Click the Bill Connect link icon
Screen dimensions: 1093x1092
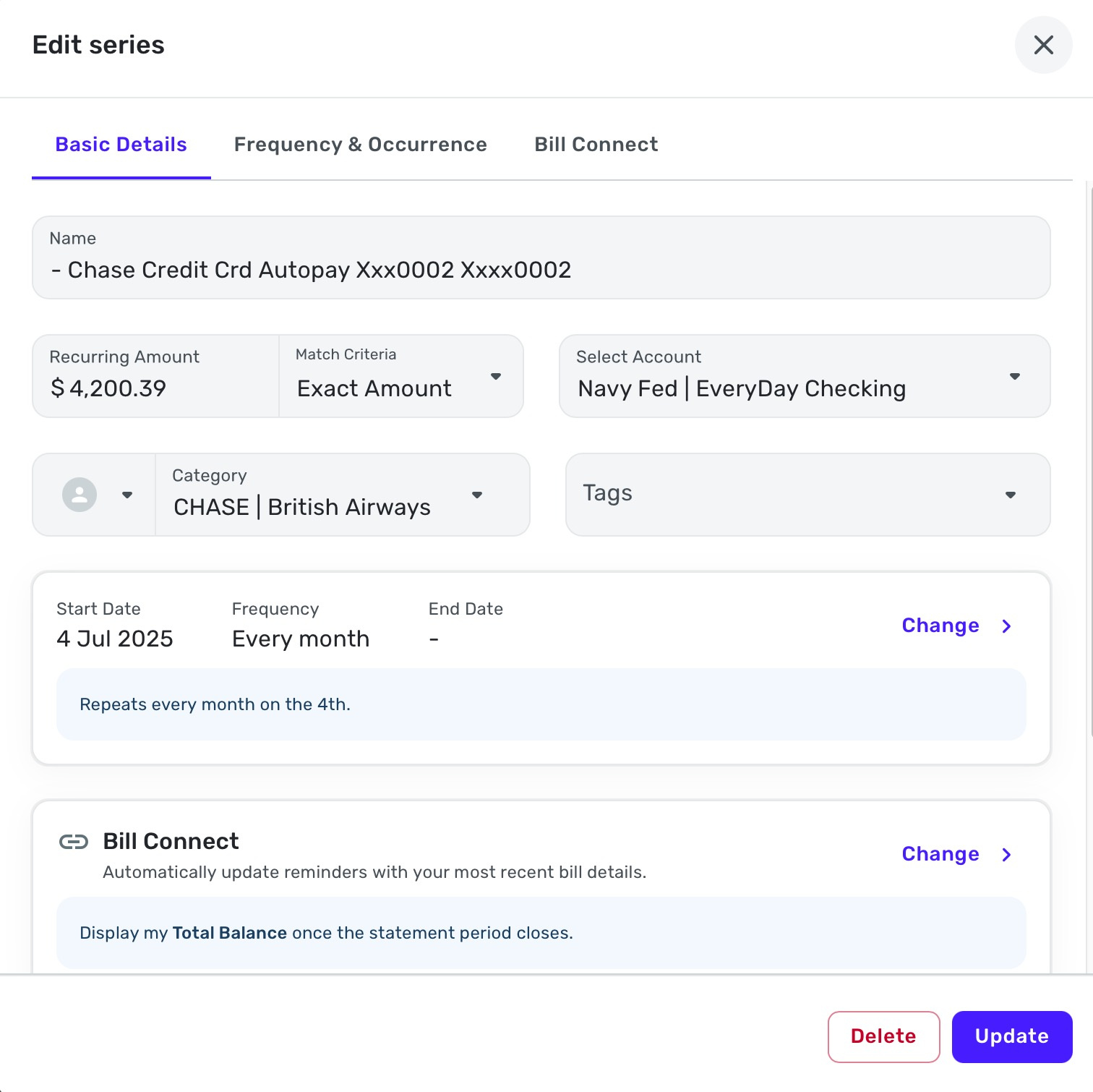(x=73, y=842)
